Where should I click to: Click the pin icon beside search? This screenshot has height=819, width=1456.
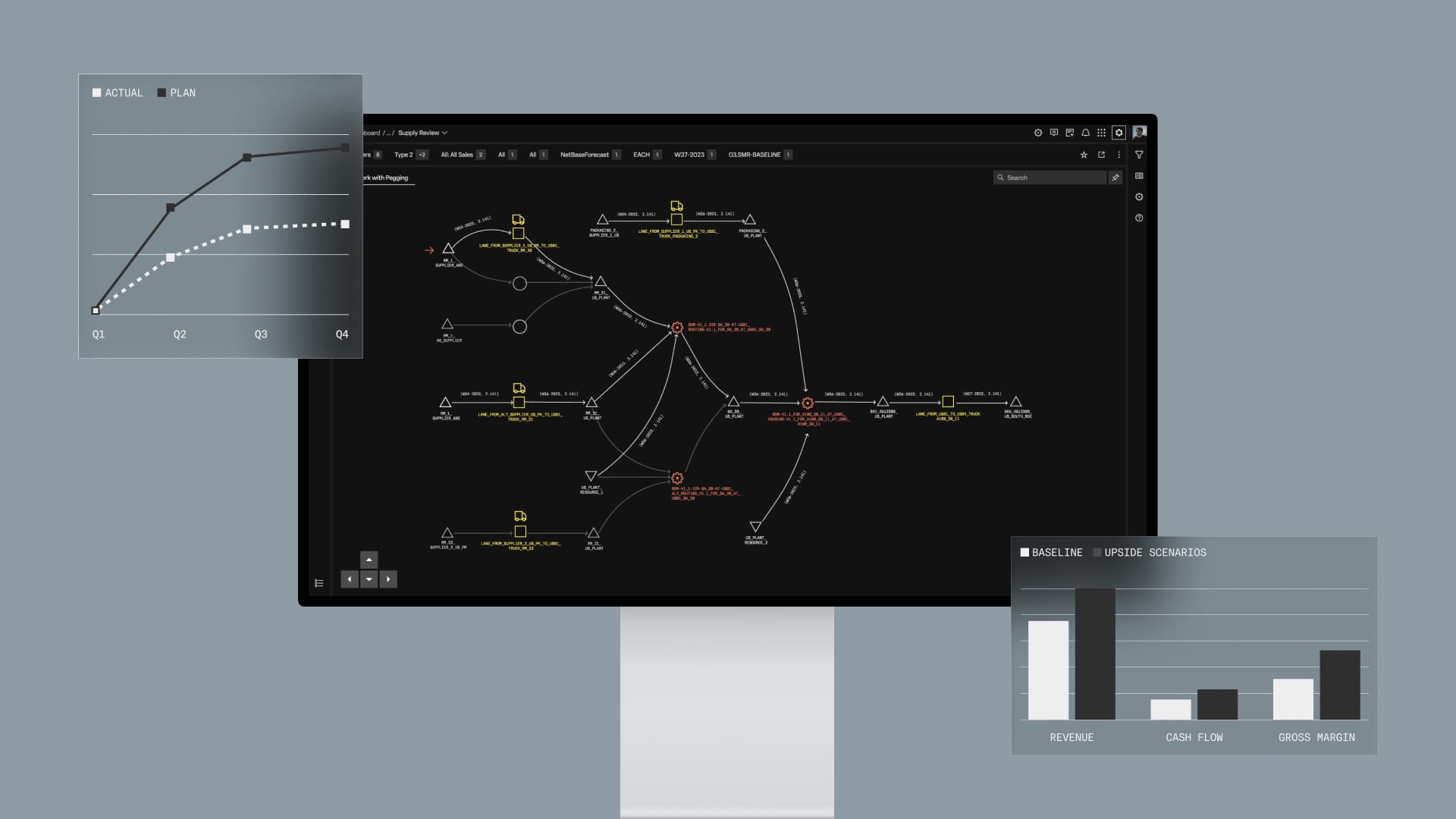(1115, 177)
